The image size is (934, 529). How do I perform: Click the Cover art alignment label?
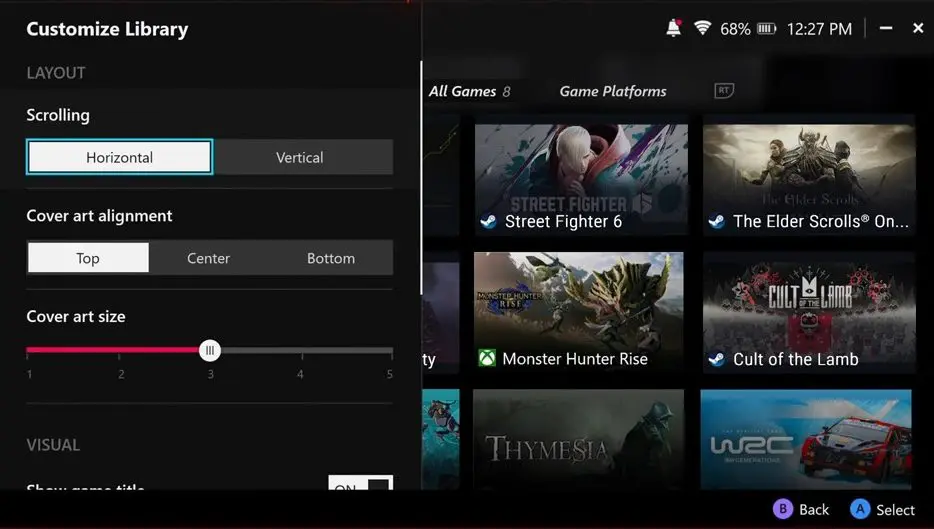click(99, 216)
